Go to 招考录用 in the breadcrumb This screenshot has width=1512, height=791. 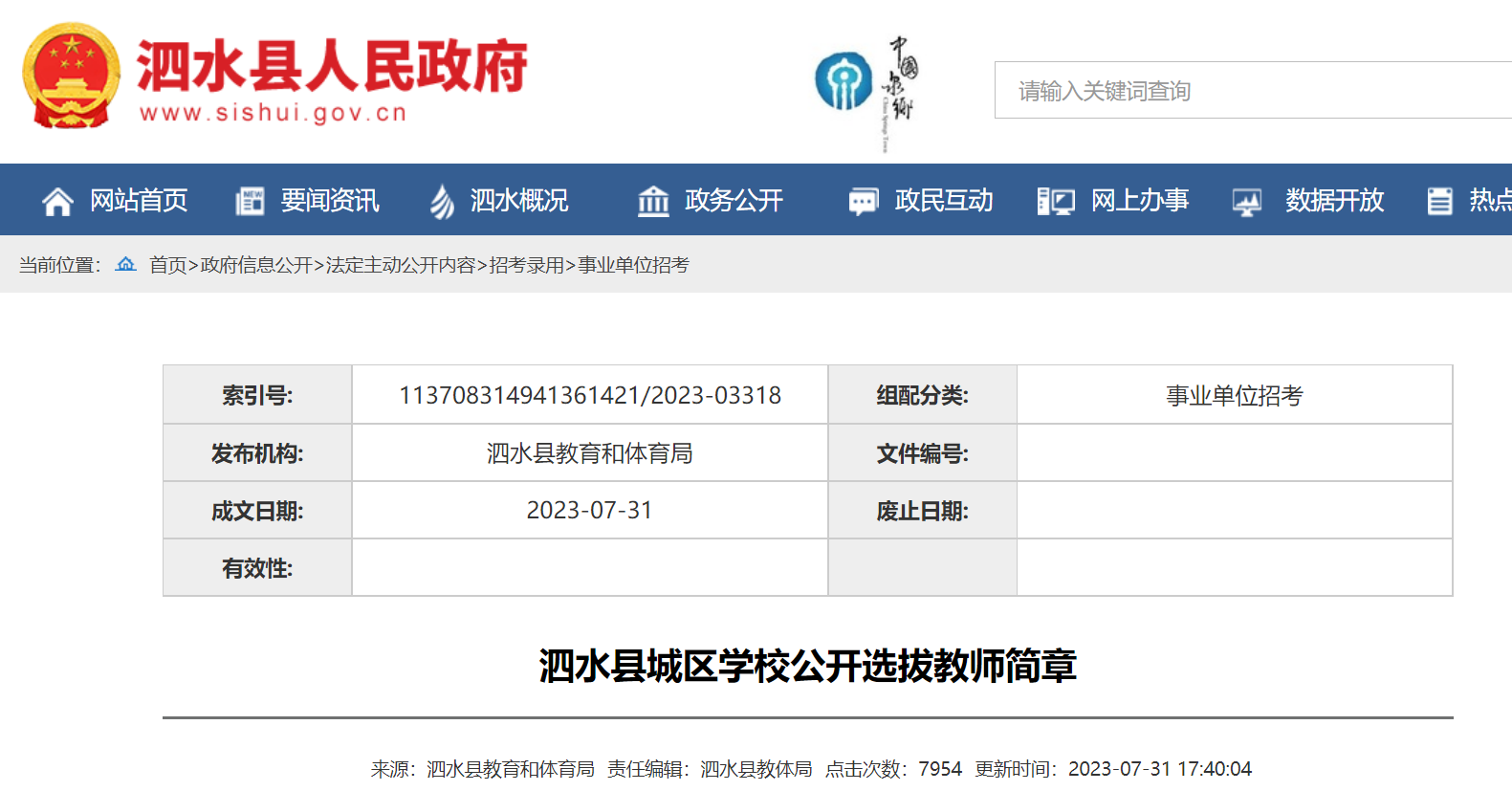[x=527, y=265]
